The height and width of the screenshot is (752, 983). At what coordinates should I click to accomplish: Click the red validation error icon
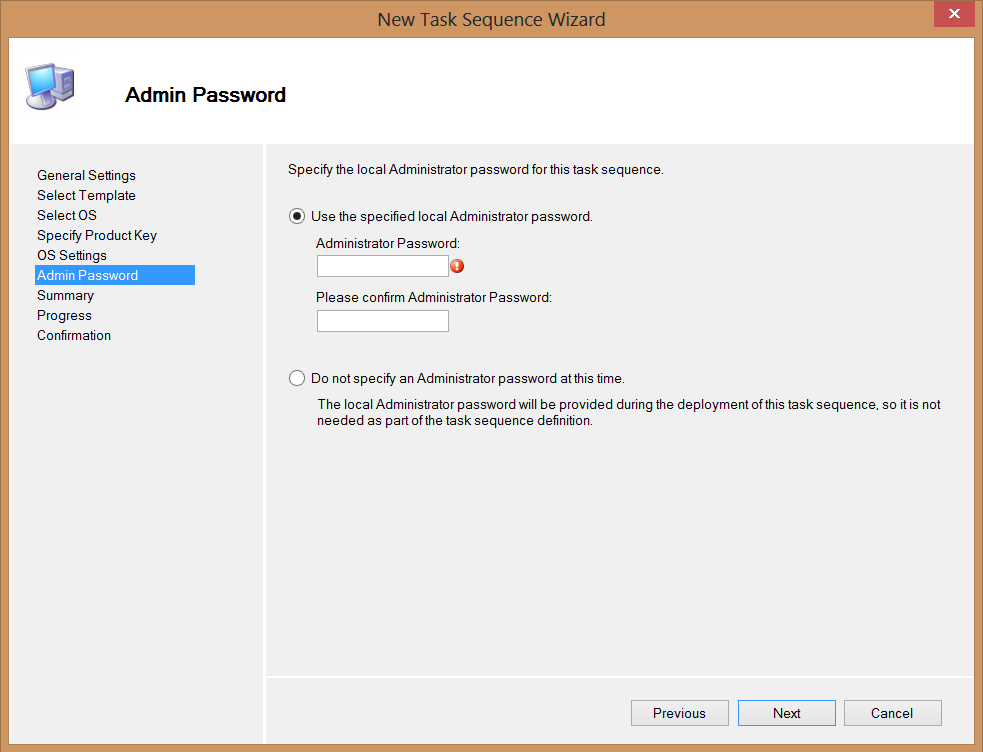click(x=458, y=266)
